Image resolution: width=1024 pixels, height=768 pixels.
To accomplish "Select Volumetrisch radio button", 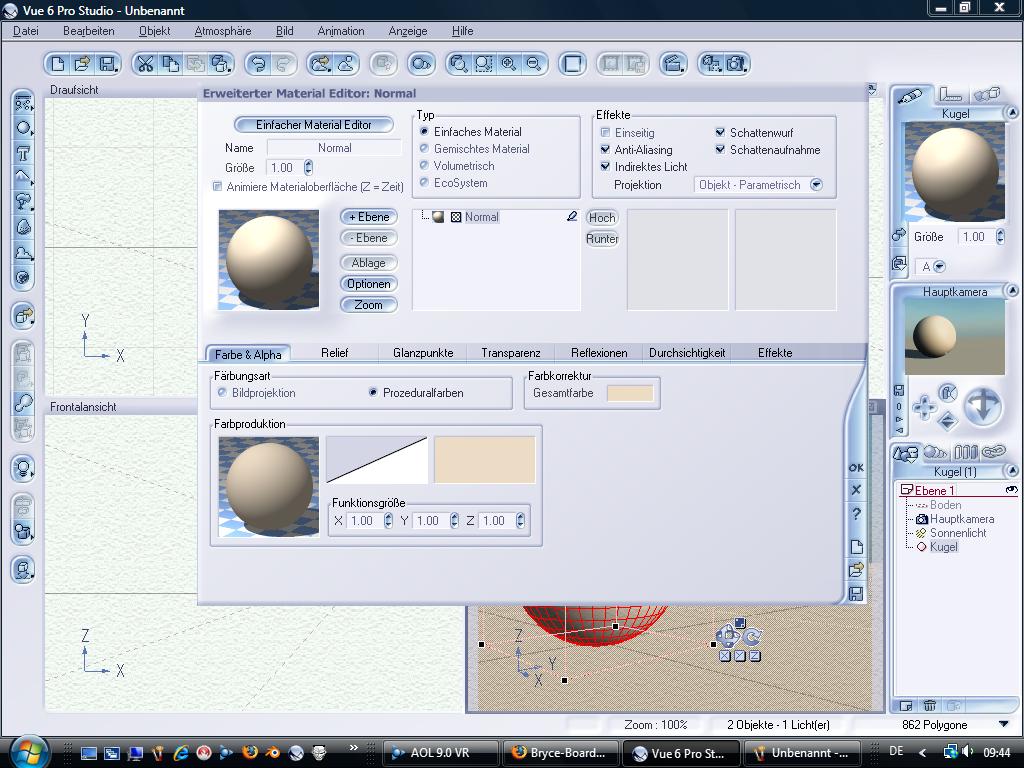I will pos(424,165).
